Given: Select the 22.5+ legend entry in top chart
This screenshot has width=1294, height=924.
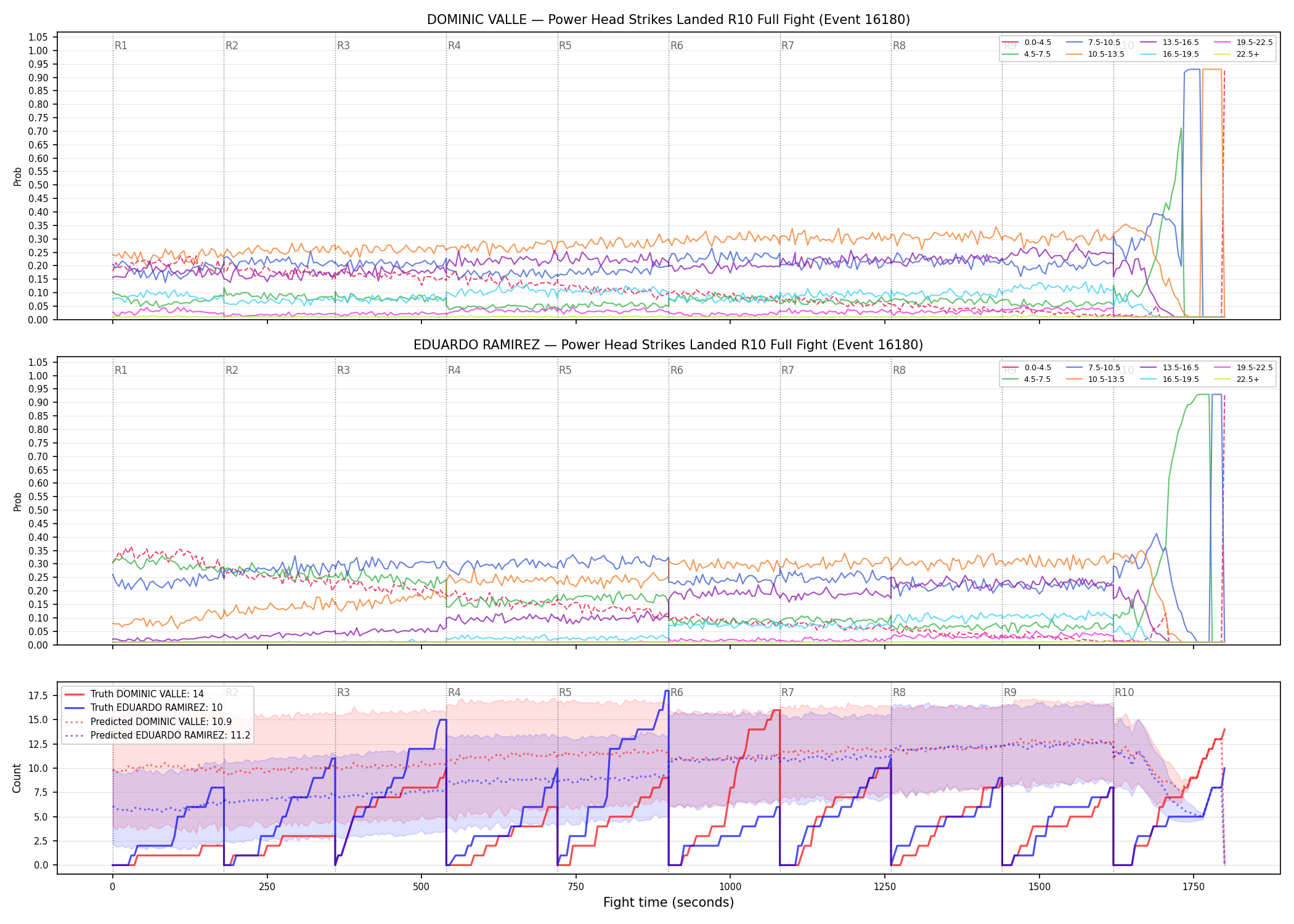Looking at the screenshot, I should [x=1237, y=54].
